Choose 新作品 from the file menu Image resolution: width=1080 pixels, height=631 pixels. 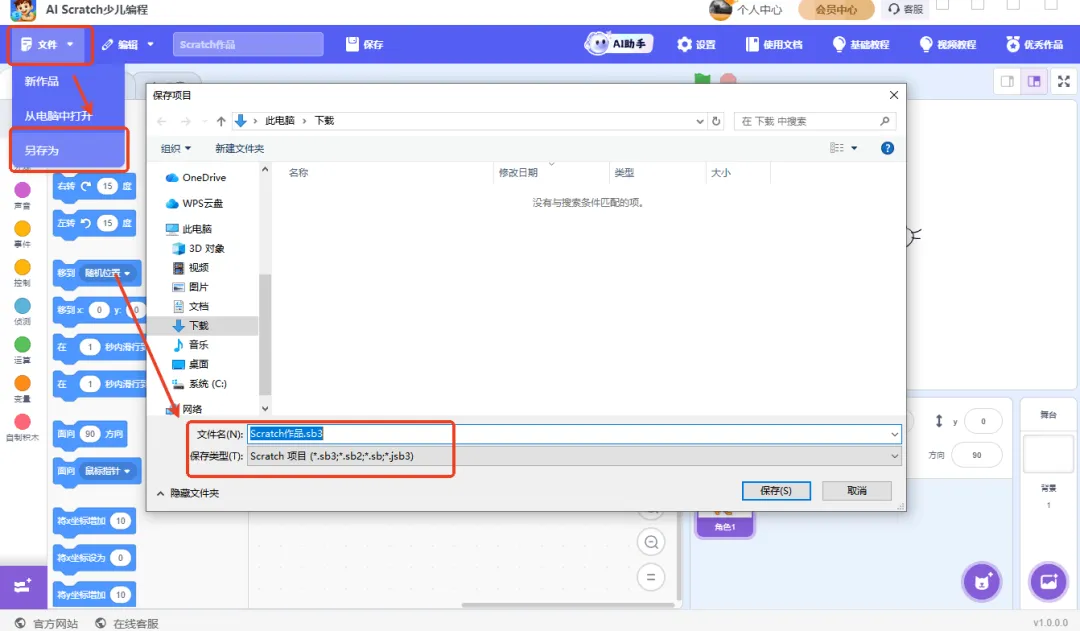coord(42,81)
